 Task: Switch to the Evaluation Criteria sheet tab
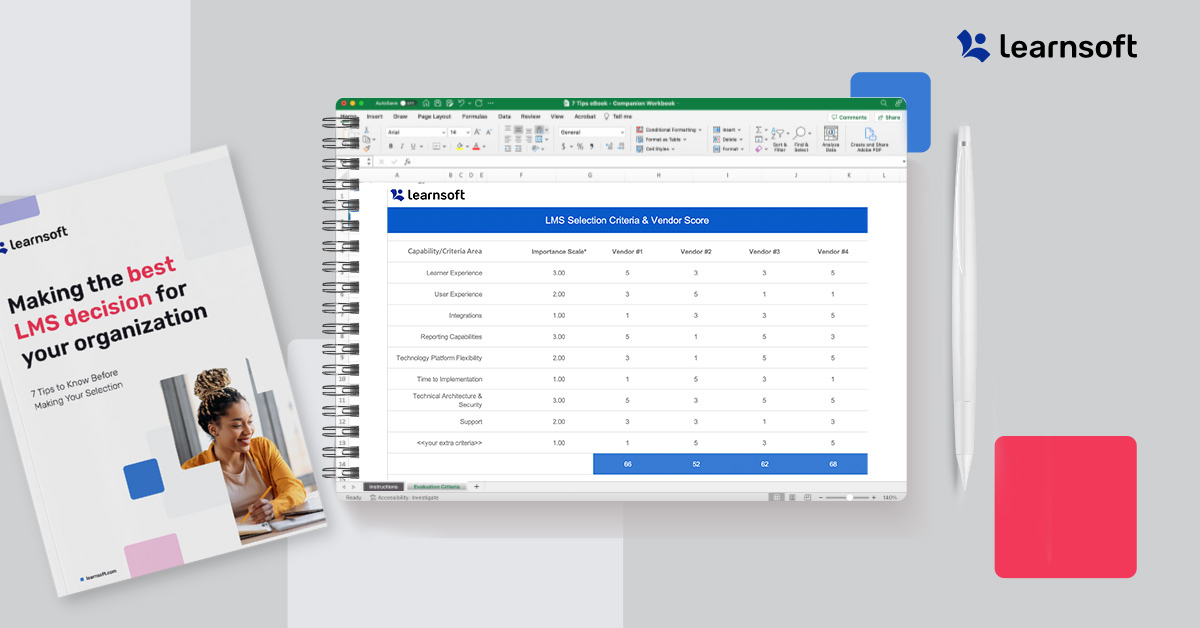coord(437,486)
